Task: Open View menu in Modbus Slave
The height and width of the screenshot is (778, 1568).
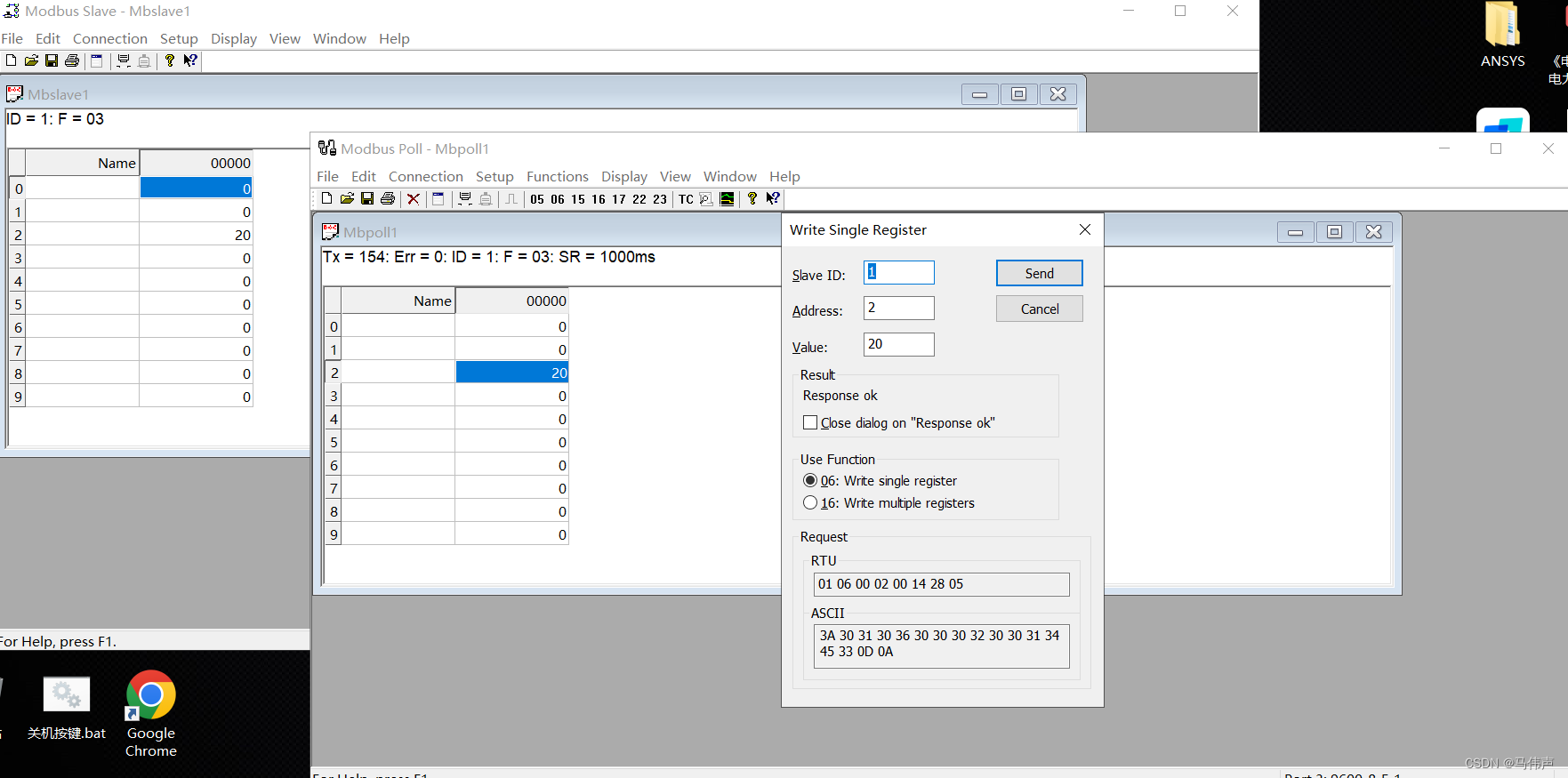Action: coord(285,38)
